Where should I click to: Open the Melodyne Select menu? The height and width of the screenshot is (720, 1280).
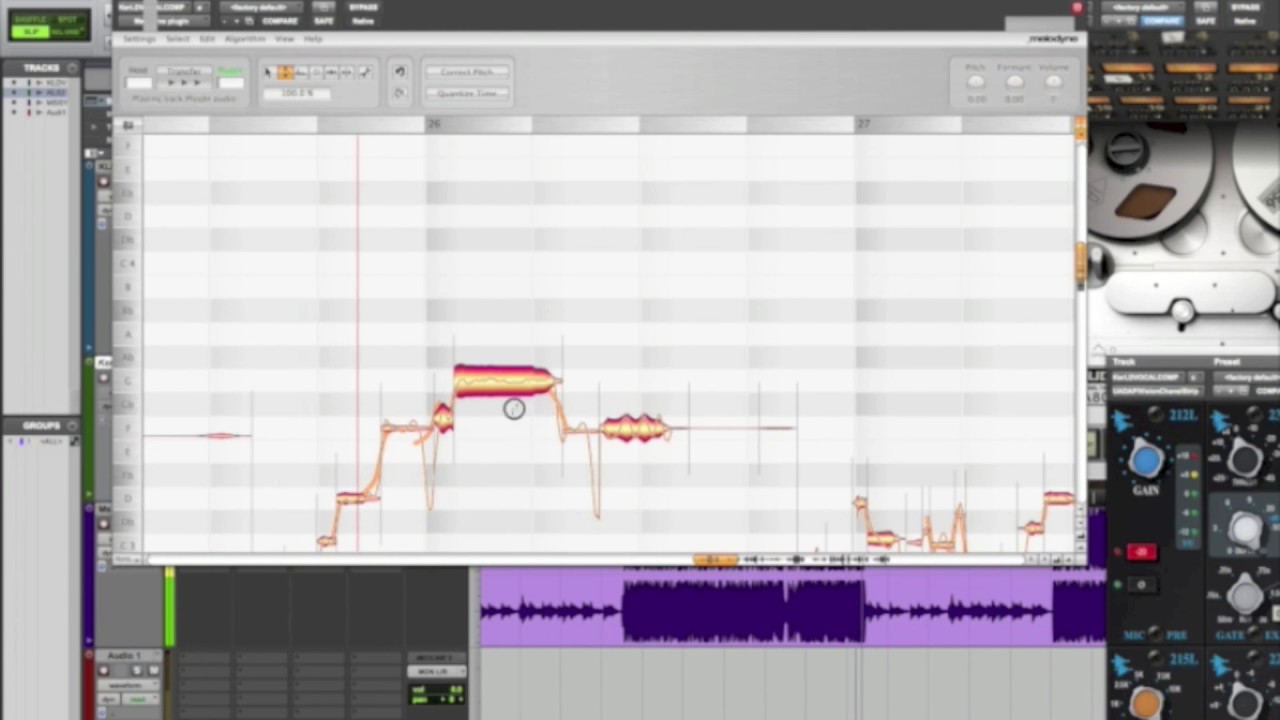[177, 39]
